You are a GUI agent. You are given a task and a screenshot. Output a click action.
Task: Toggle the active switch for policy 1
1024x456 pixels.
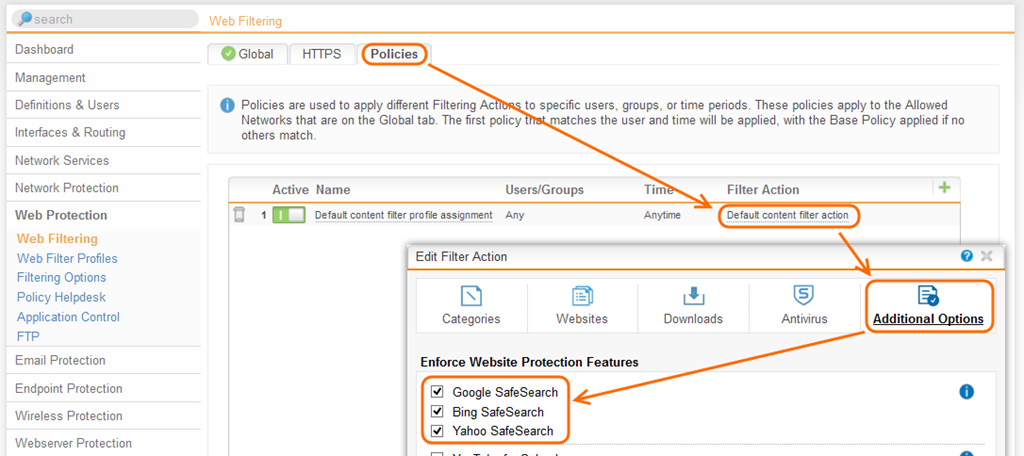[288, 215]
